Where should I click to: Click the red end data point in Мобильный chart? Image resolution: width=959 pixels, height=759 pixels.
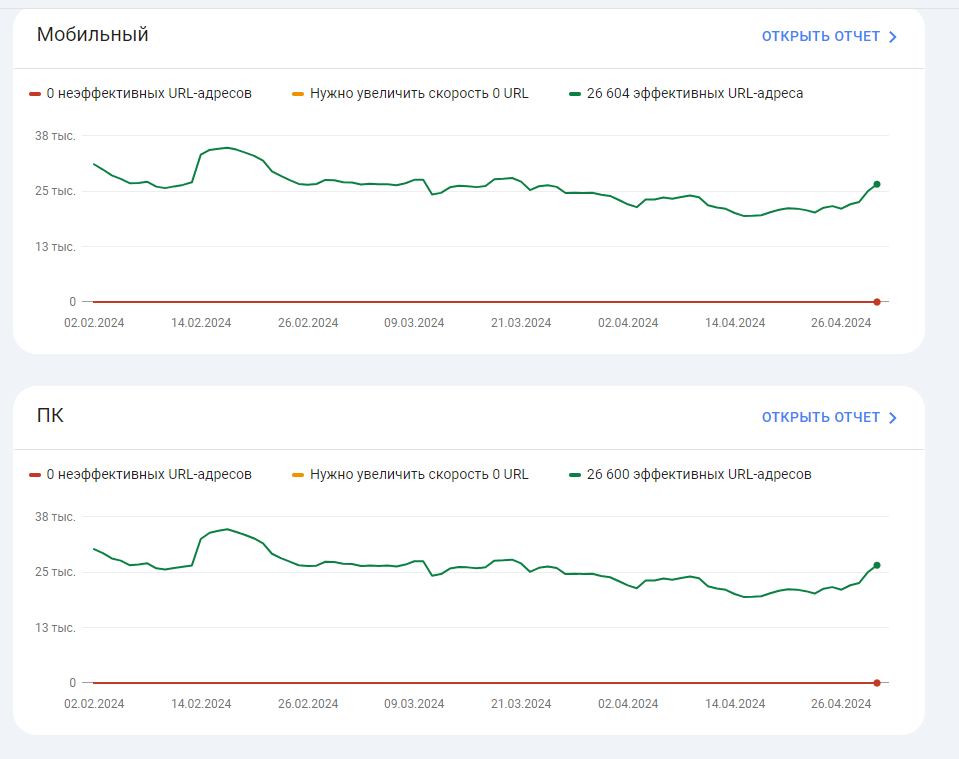pos(877,302)
